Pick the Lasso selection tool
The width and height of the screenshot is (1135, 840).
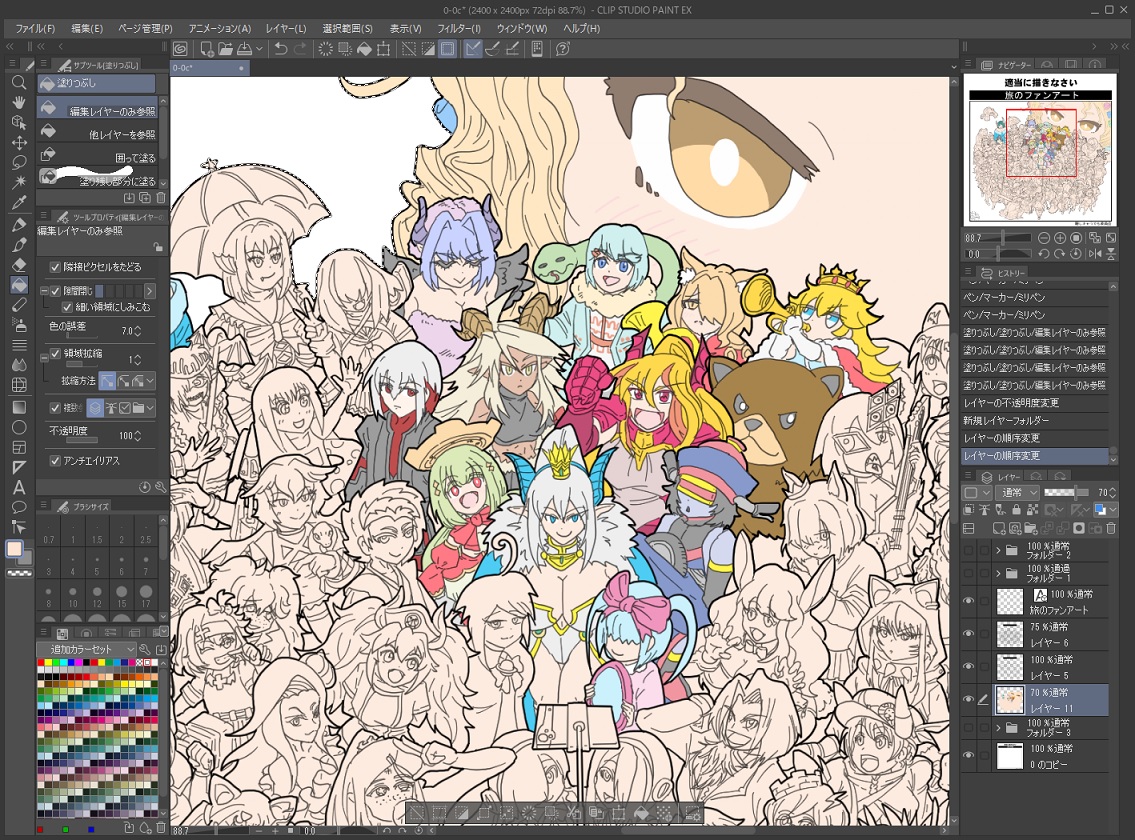[x=19, y=162]
